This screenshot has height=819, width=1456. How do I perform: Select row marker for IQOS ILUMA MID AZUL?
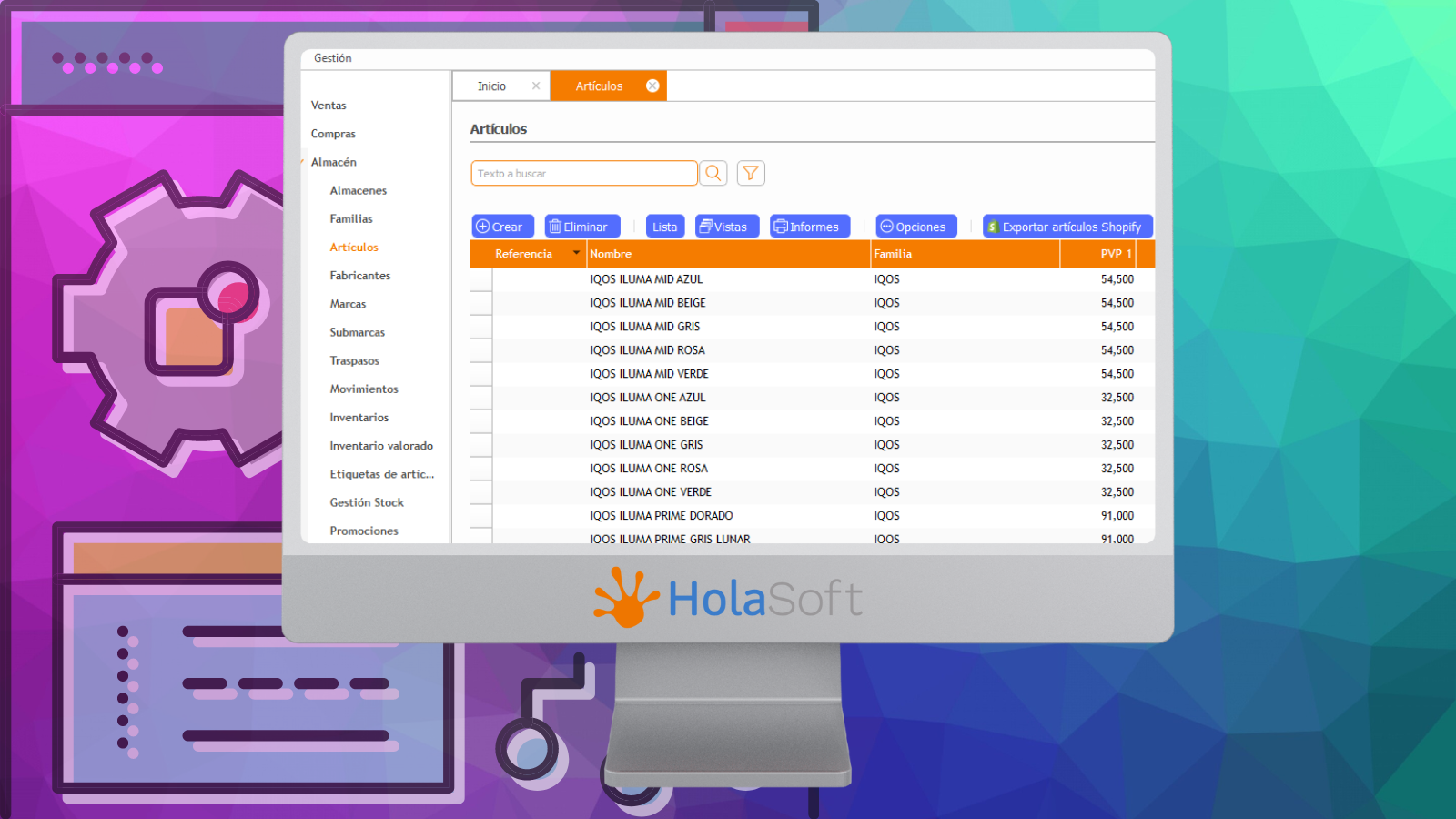click(481, 279)
